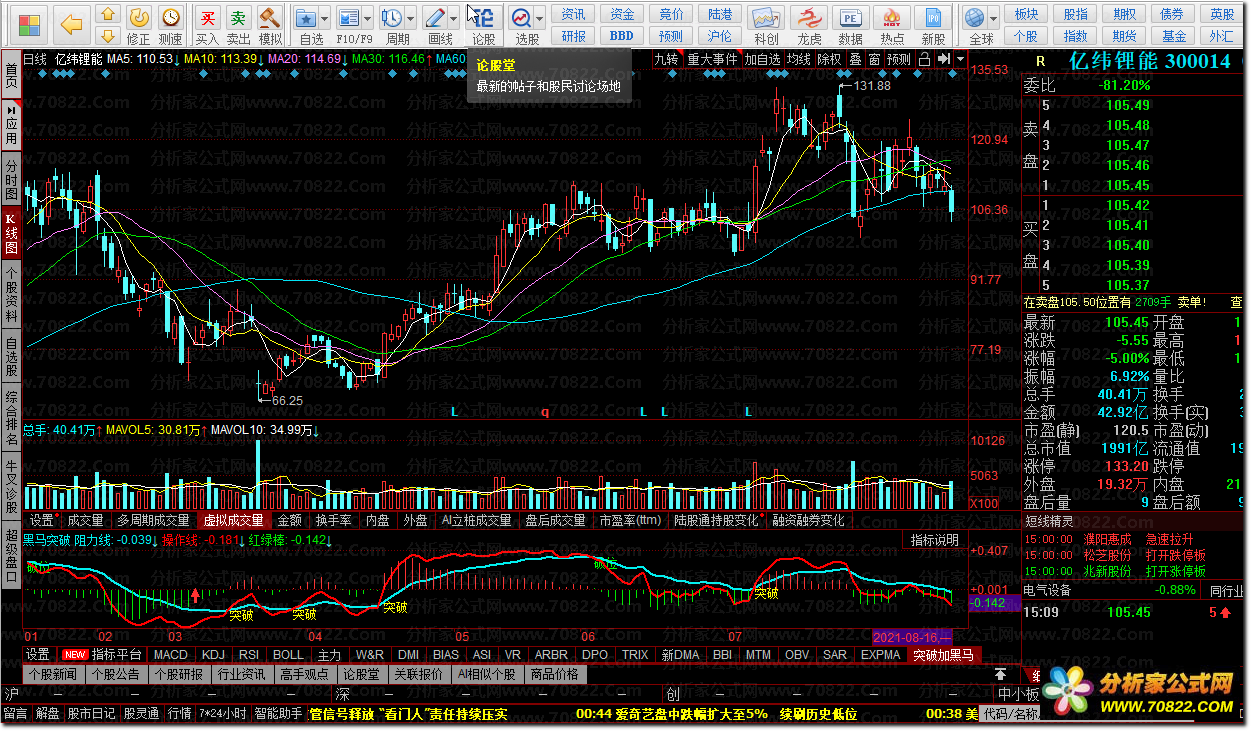This screenshot has height=731, width=1252.
Task: Open the 模拟 simulation gavel icon
Action: 270,26
